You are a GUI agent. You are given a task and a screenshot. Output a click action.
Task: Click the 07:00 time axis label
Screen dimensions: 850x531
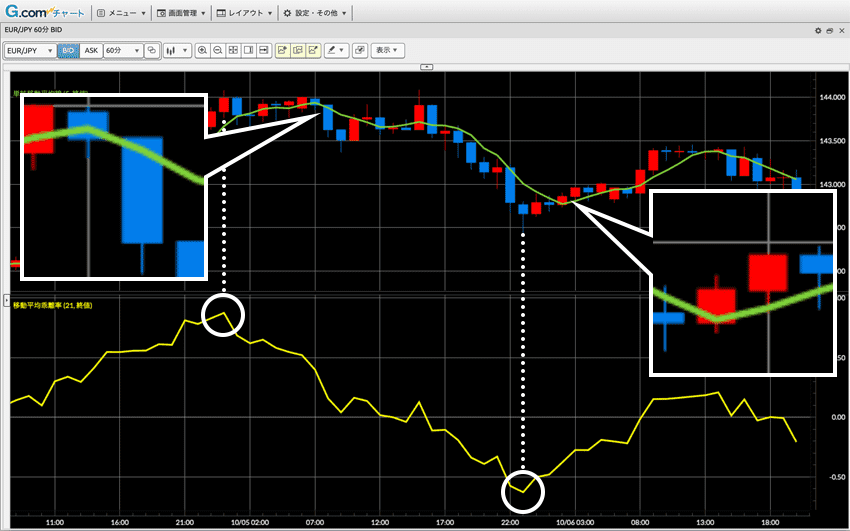(315, 523)
